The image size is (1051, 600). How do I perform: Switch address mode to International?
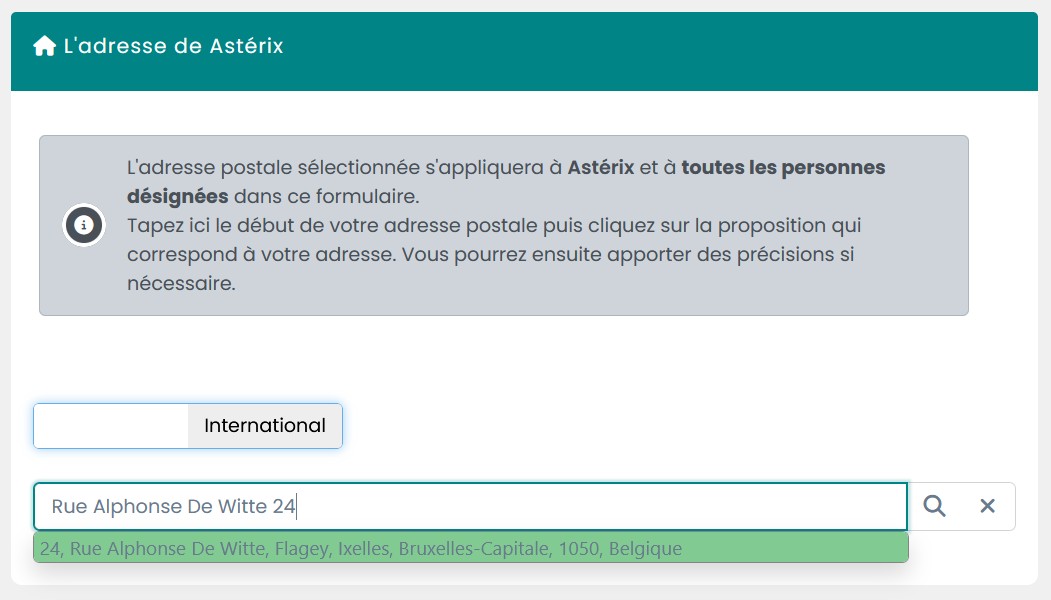click(265, 426)
